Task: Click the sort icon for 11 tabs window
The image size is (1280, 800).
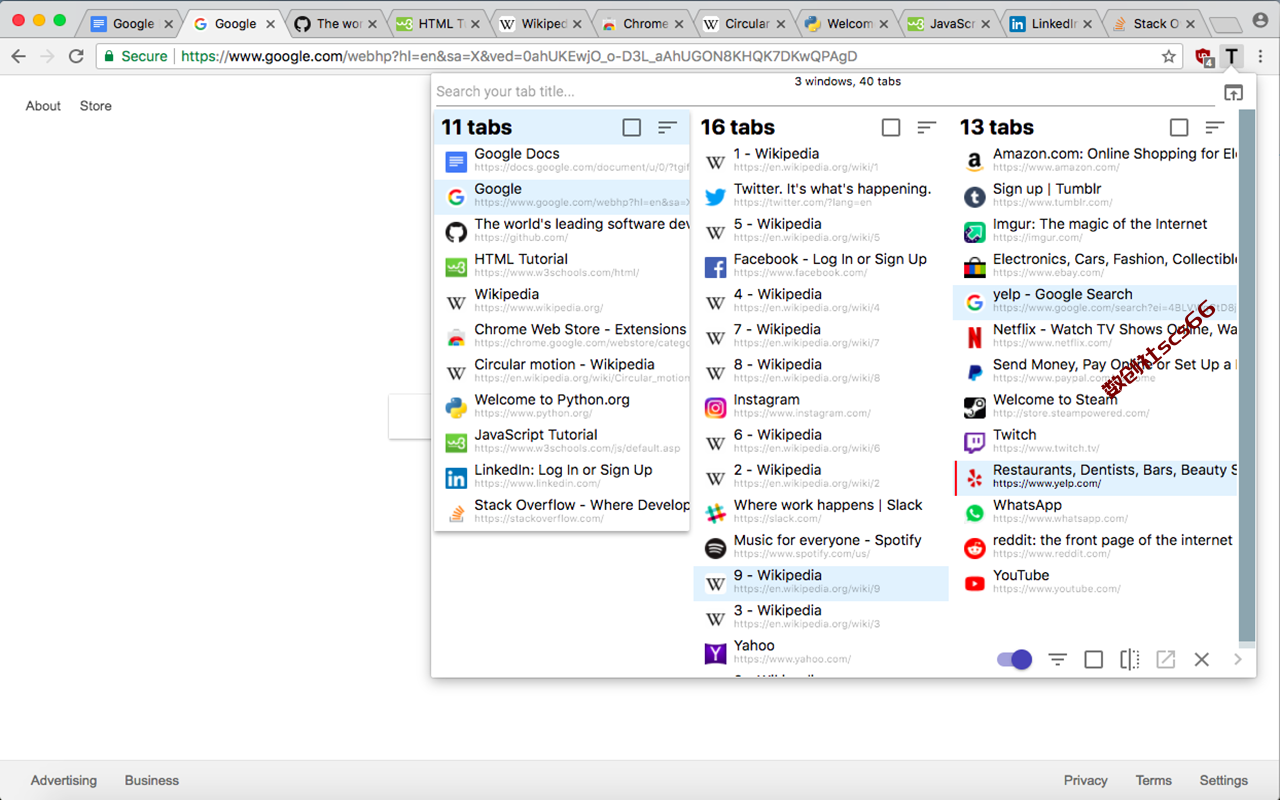Action: tap(667, 127)
